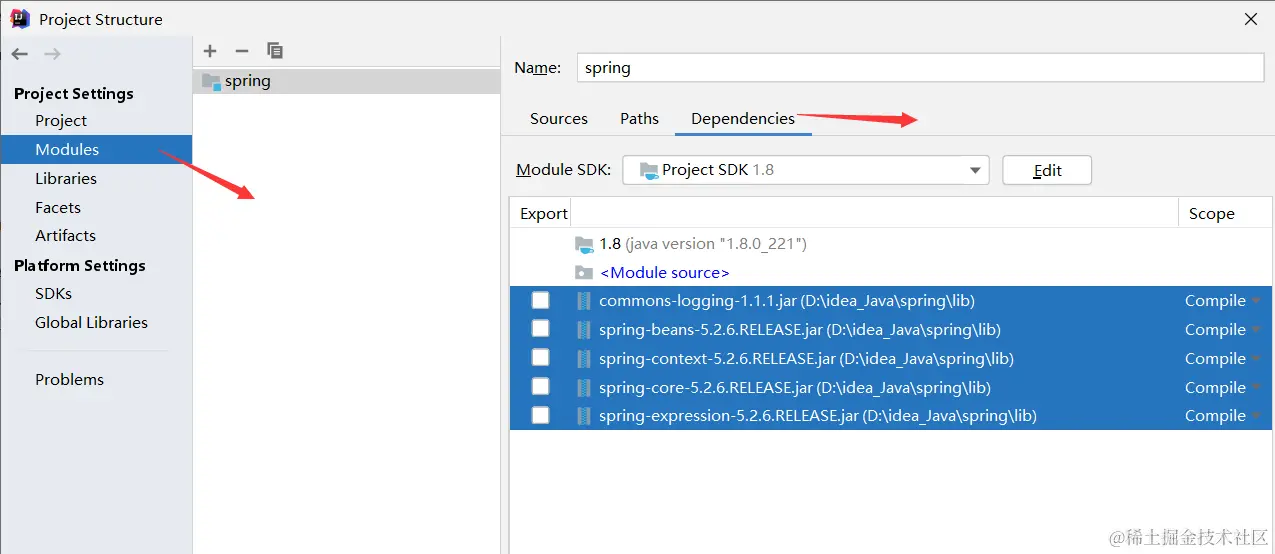Click the Scope column header
Viewport: 1275px width, 554px height.
coord(1211,213)
